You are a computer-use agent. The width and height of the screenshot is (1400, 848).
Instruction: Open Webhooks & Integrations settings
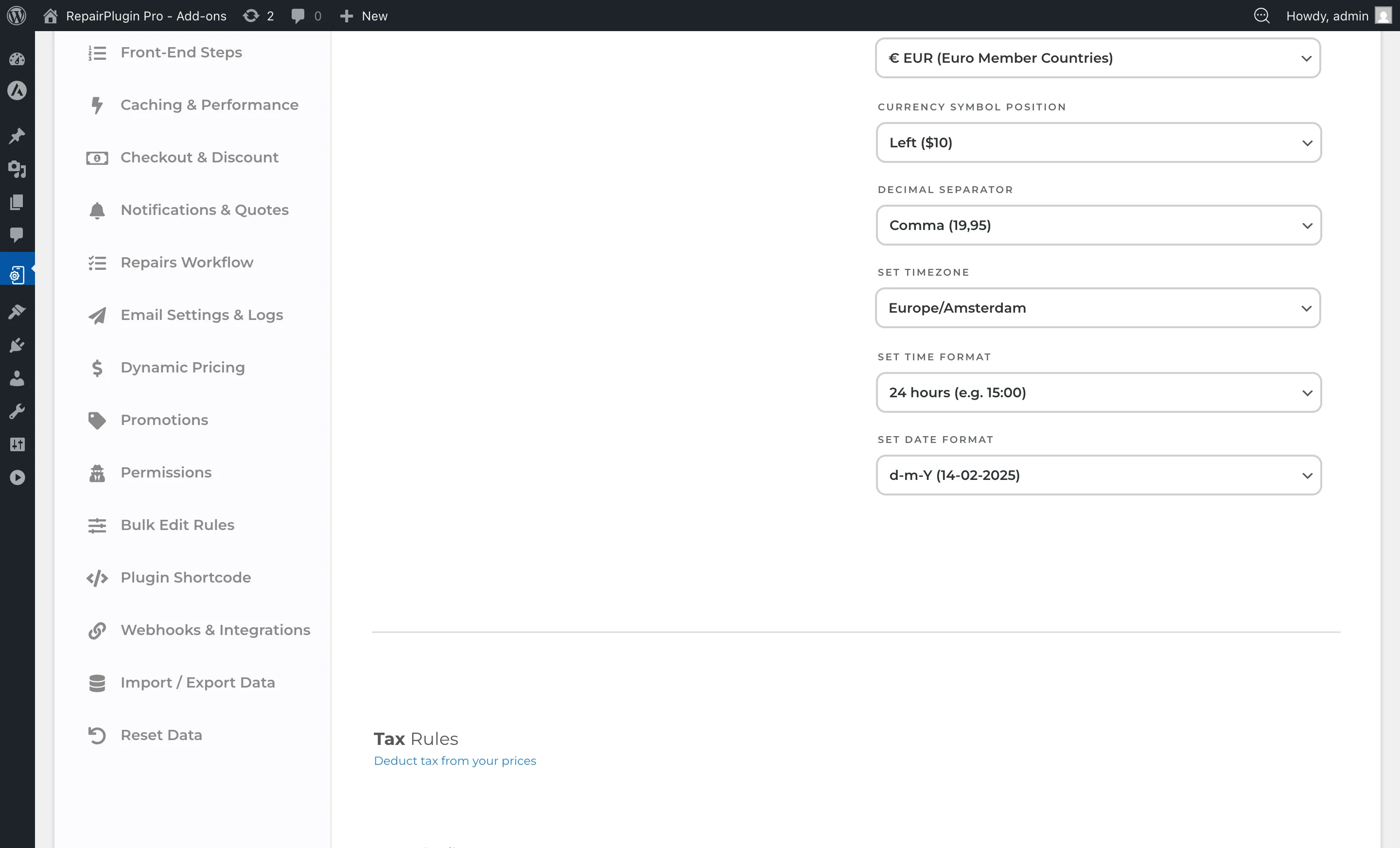coord(215,630)
